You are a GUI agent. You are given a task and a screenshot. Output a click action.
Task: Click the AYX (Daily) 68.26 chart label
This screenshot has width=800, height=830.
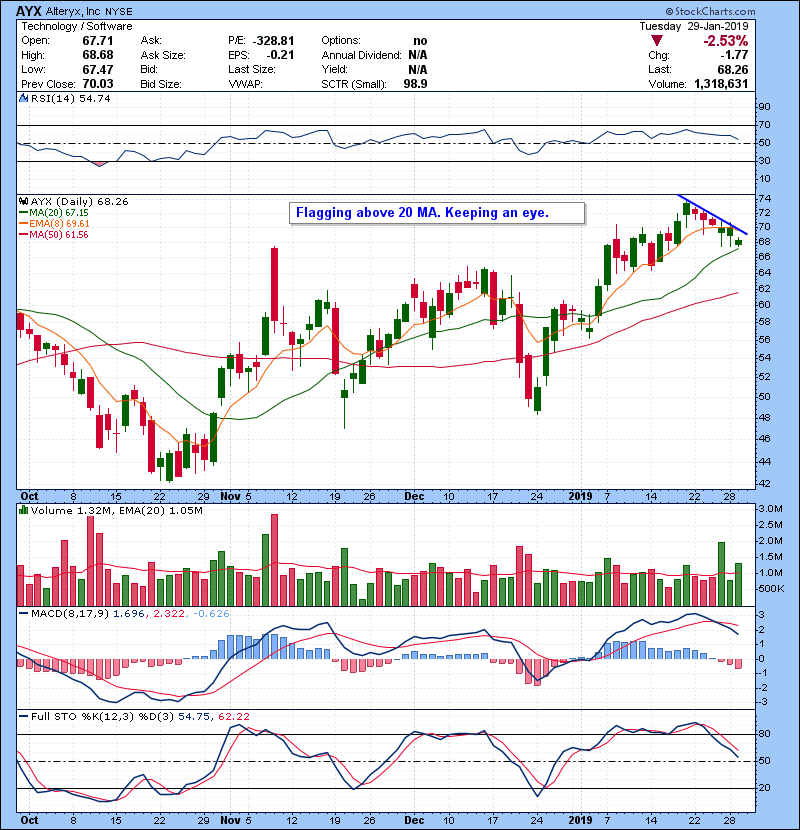coord(79,201)
